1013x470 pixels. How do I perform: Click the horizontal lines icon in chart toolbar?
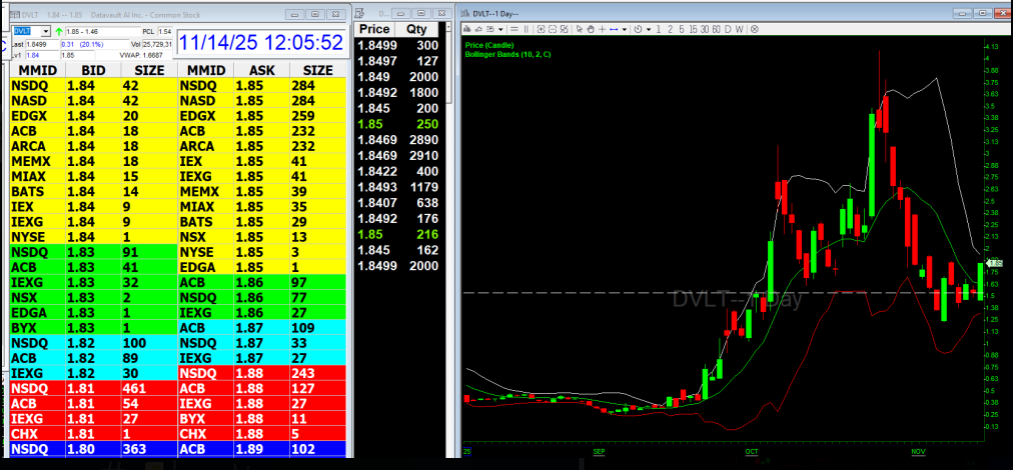coord(514,30)
